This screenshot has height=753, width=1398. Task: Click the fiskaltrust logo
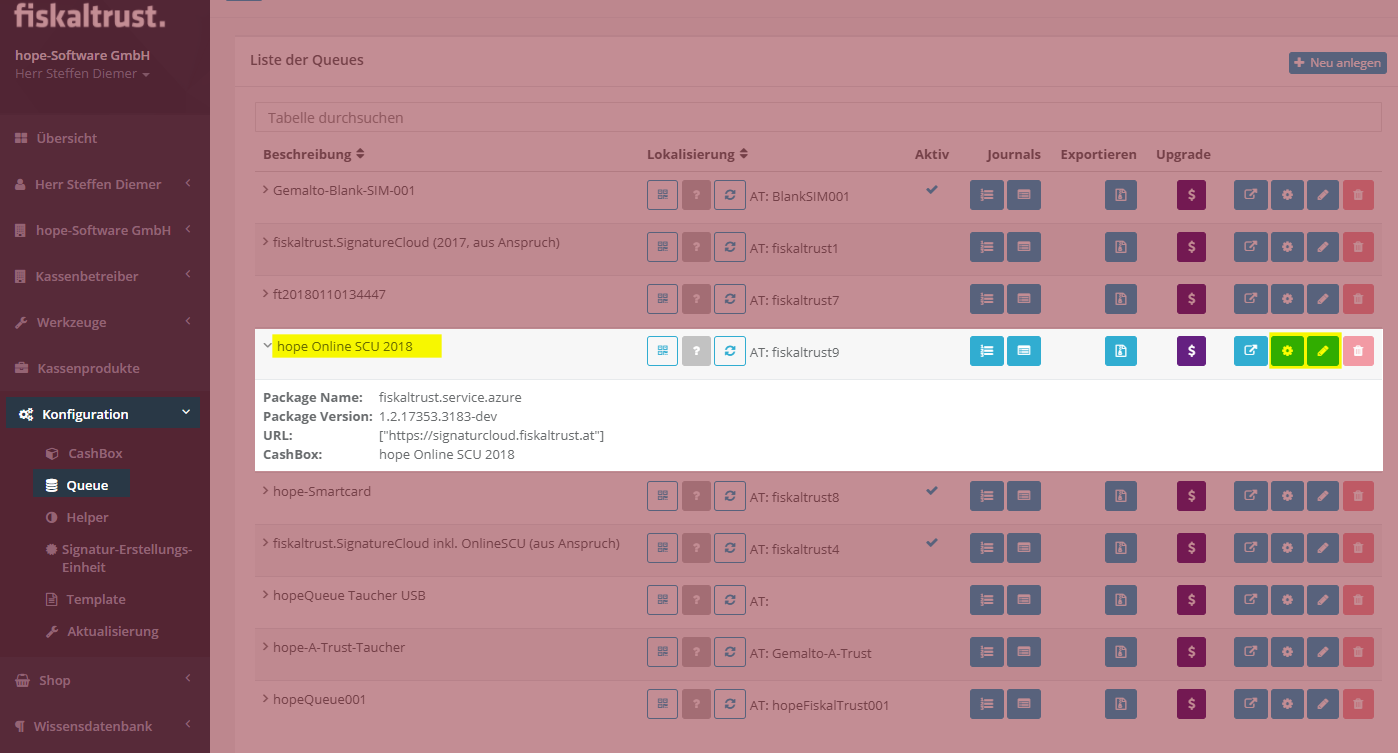click(x=90, y=16)
